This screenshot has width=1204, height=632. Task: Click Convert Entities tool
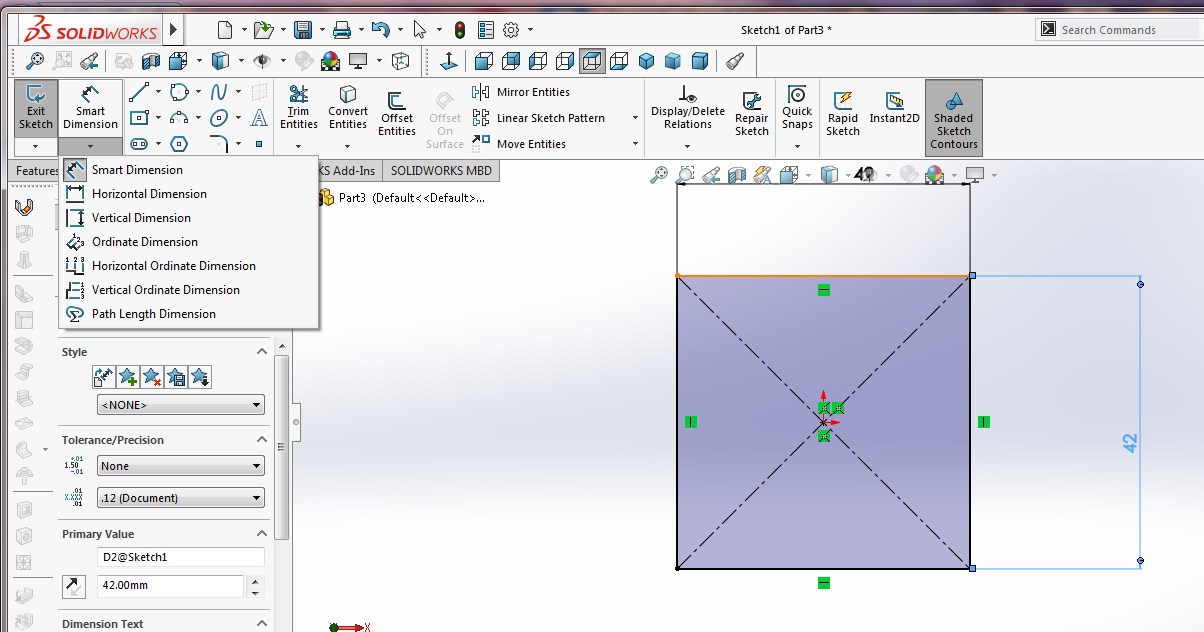pyautogui.click(x=348, y=108)
